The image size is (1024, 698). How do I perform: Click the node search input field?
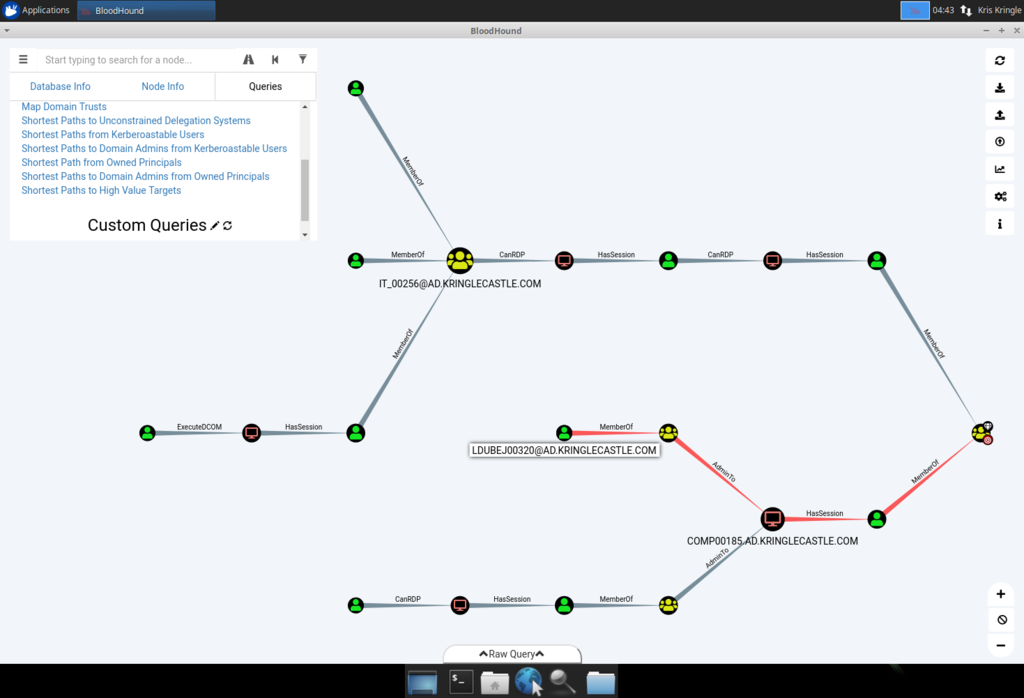(x=136, y=59)
